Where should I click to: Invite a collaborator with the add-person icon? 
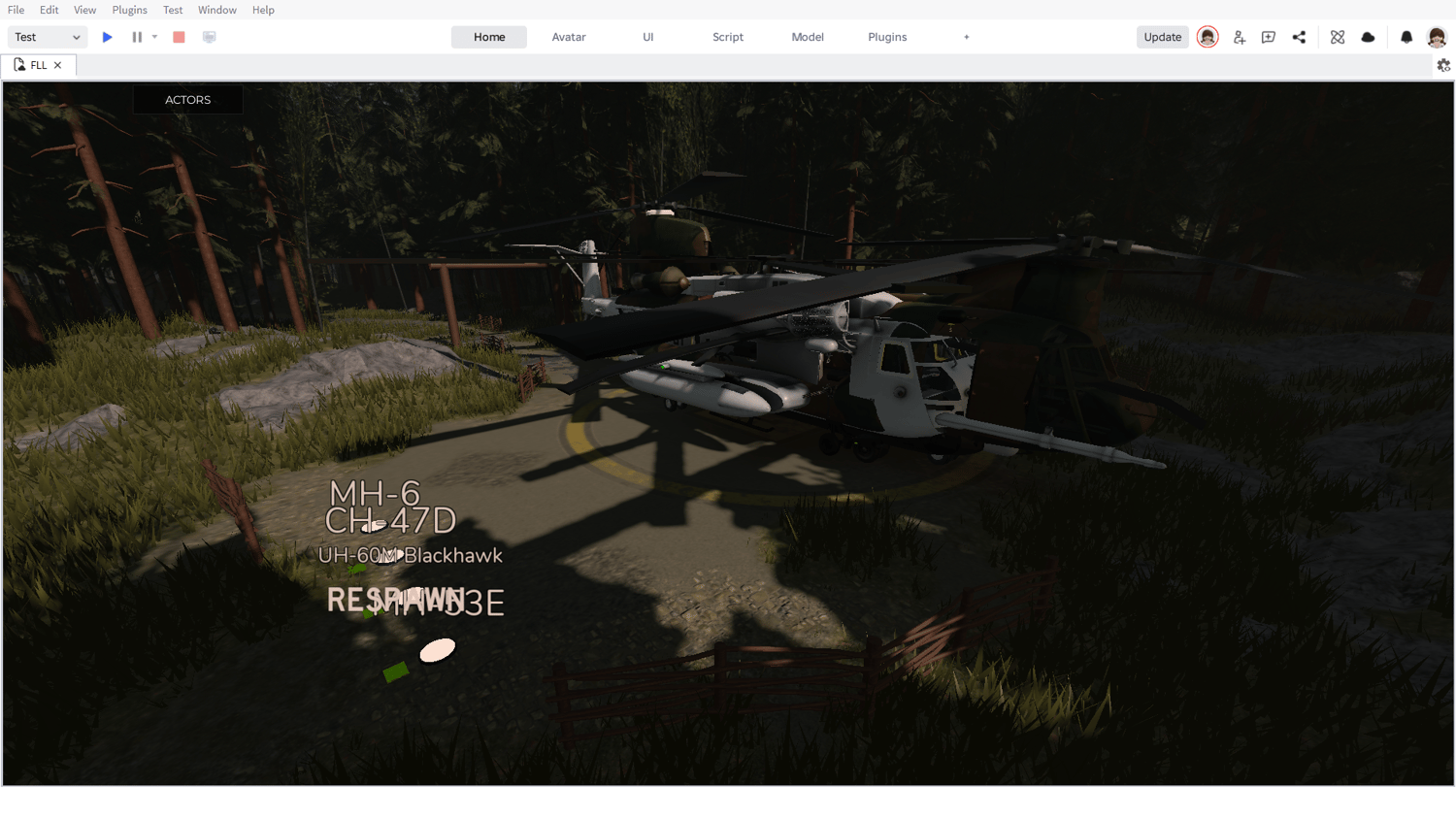coord(1240,37)
